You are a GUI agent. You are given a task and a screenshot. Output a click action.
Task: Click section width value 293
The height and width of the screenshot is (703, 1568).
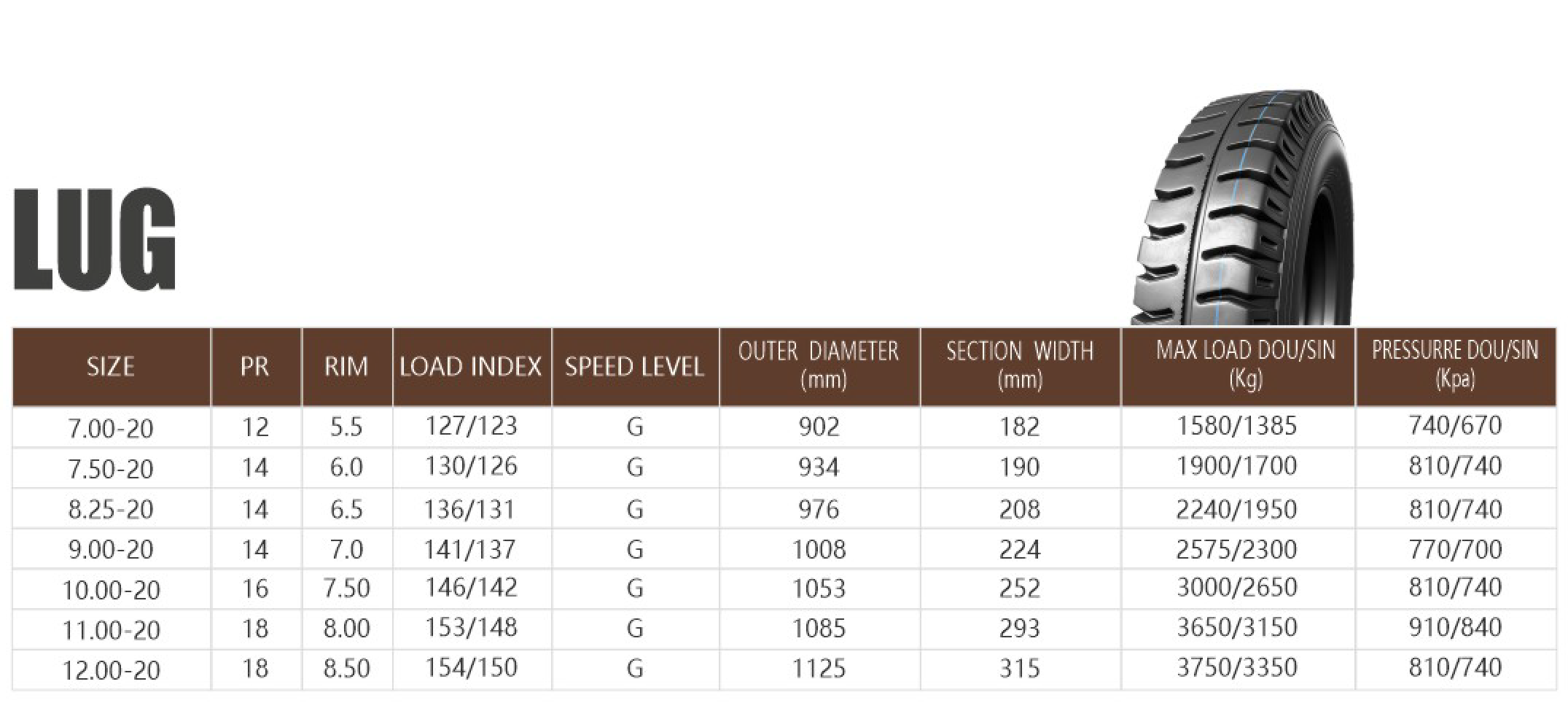coord(1020,629)
